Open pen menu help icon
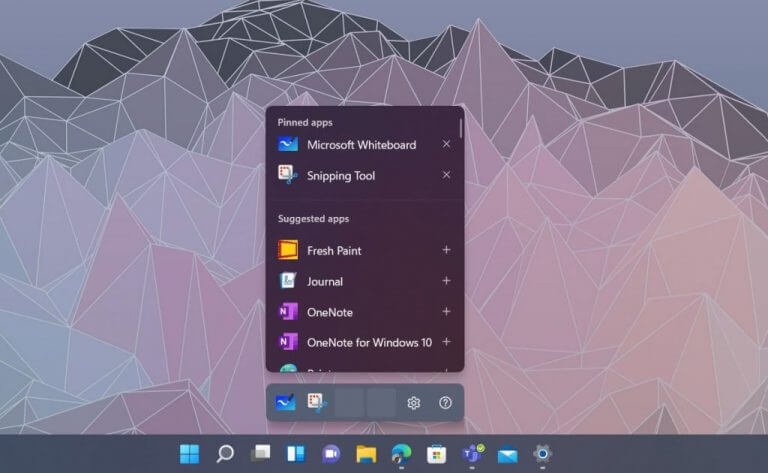Screen dimensions: 768x473 coord(445,403)
